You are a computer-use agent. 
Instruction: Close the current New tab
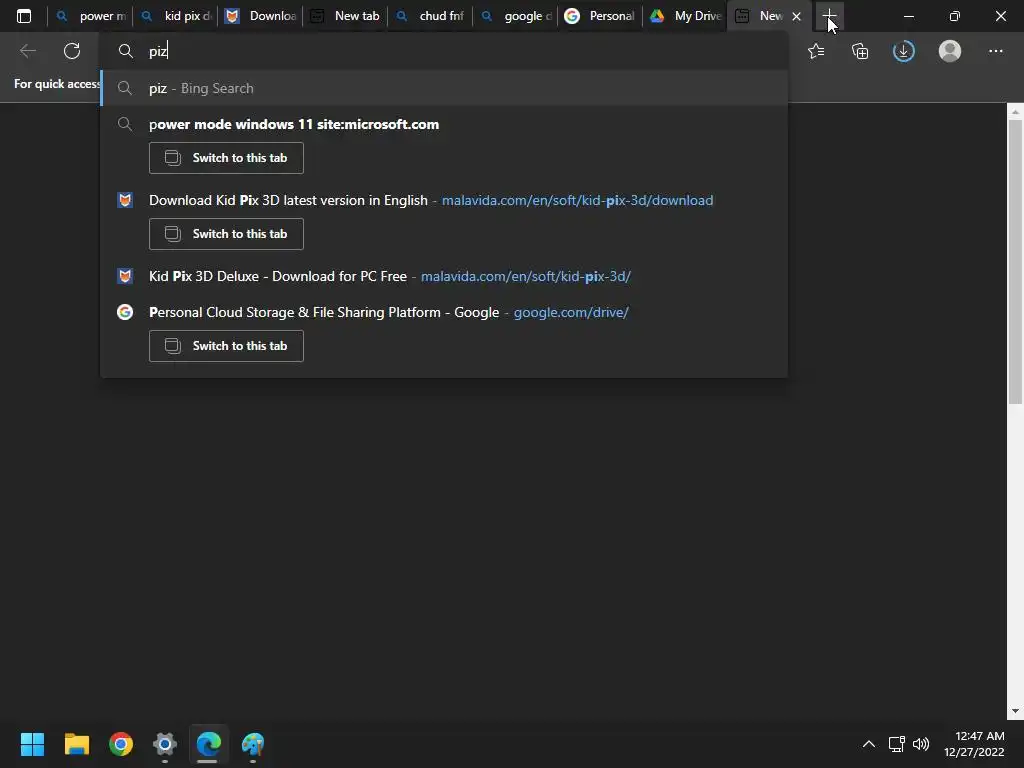796,16
